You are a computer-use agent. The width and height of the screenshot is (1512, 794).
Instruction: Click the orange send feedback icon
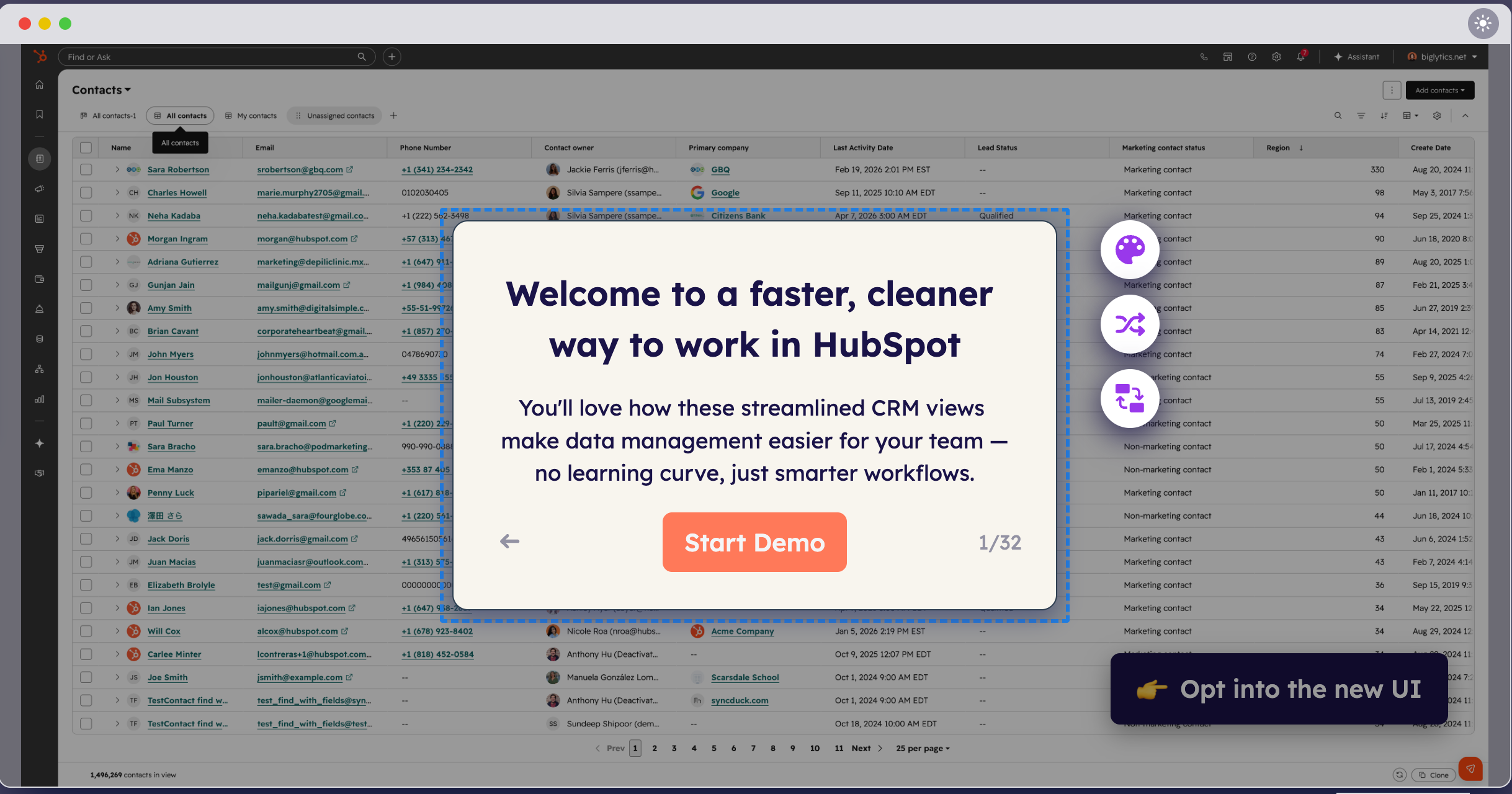[1470, 769]
